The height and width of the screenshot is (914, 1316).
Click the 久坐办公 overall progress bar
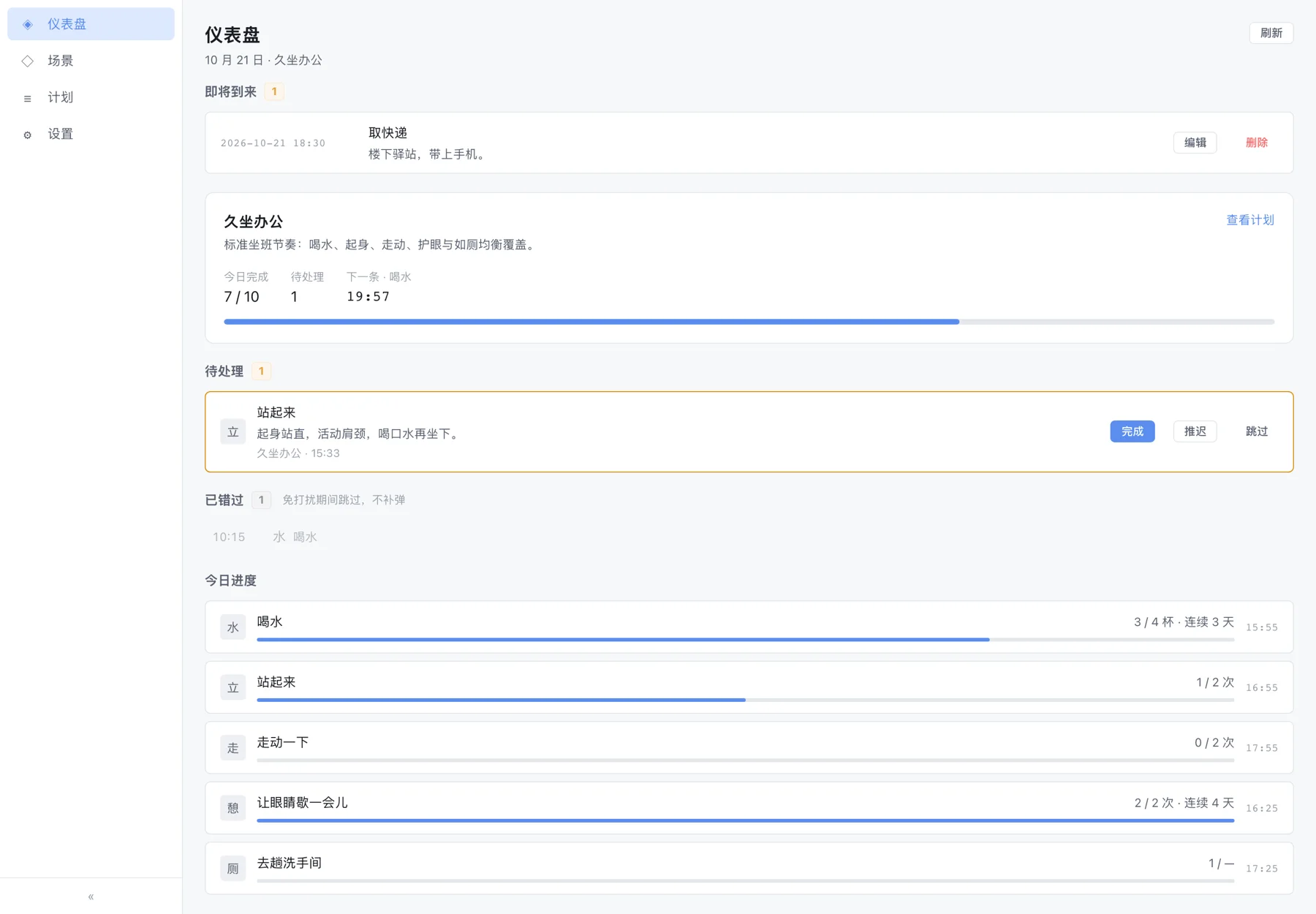(749, 322)
